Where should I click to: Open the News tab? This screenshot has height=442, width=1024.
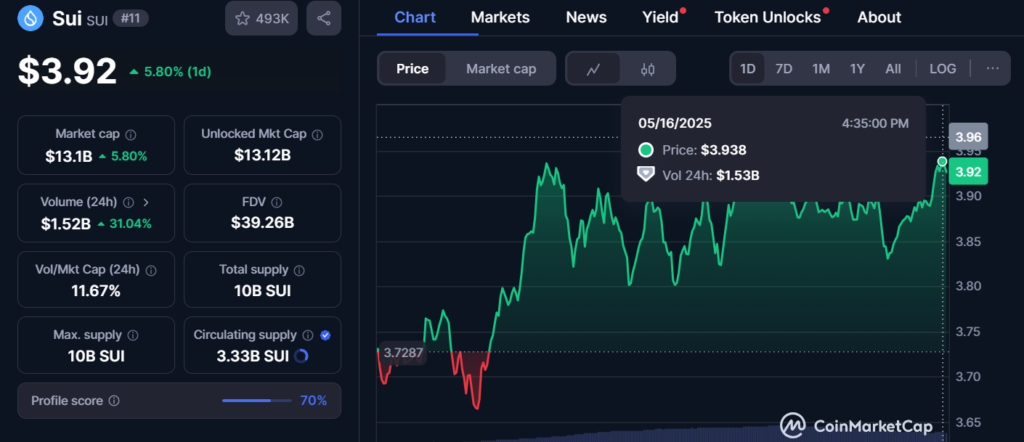[586, 18]
